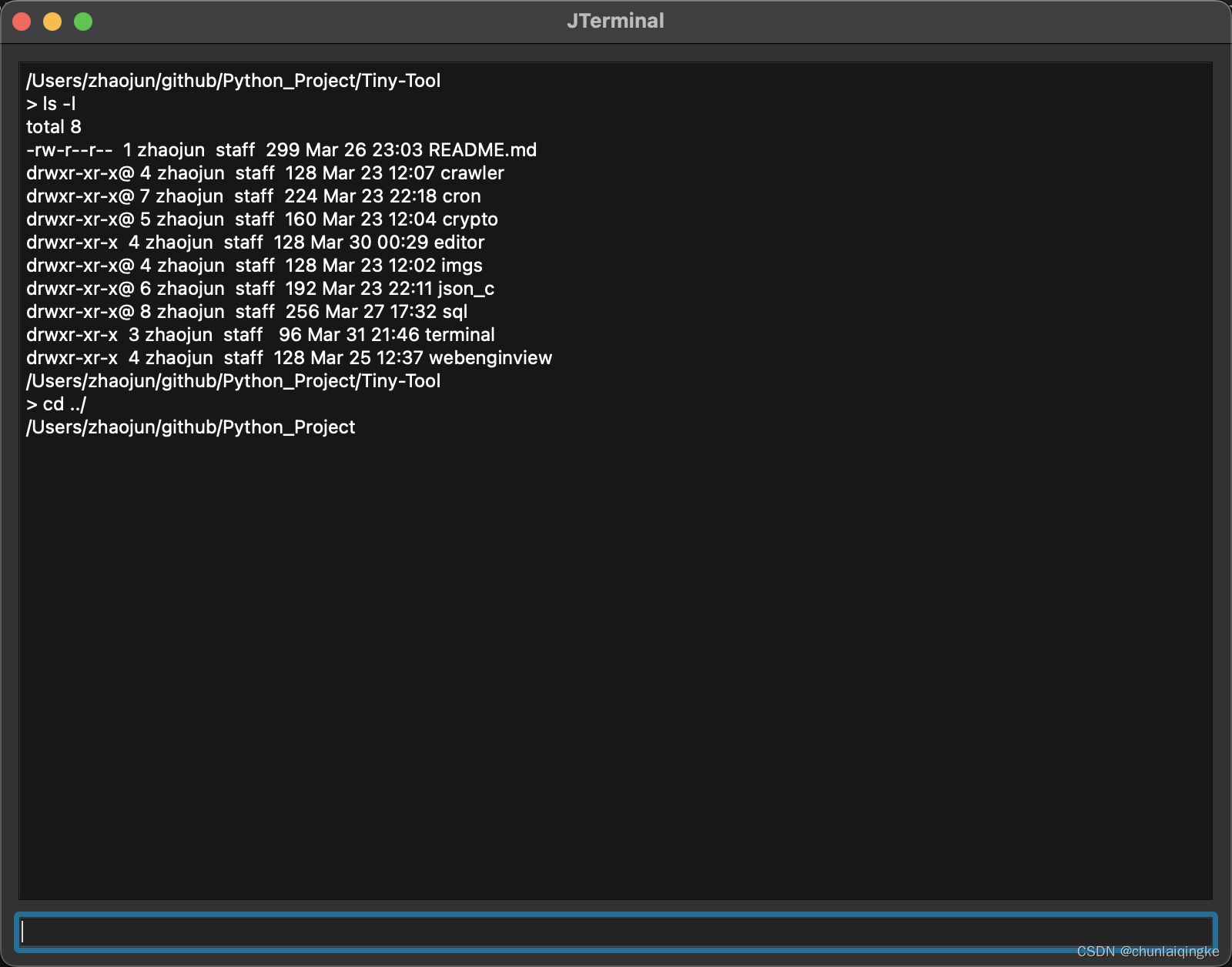Image resolution: width=1232 pixels, height=967 pixels.
Task: Click the editor directory entry
Action: click(x=256, y=243)
